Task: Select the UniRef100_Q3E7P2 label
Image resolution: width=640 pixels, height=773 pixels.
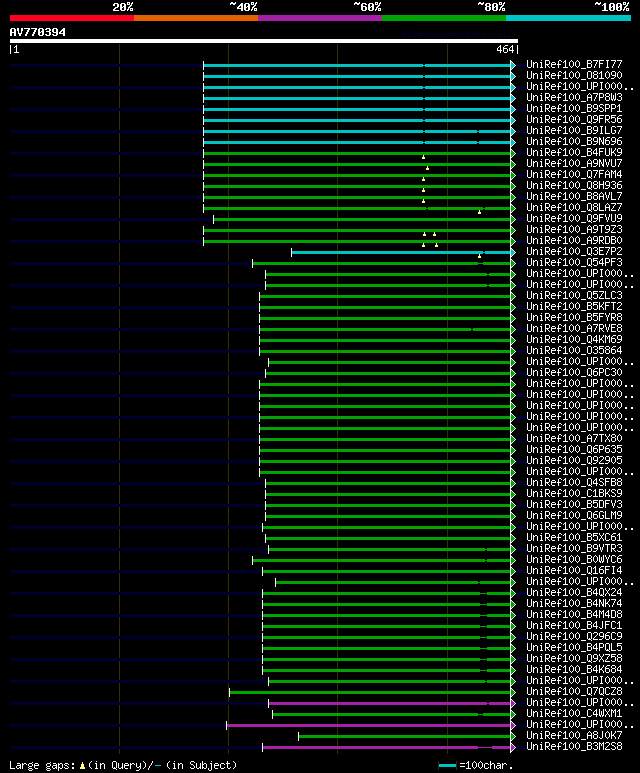Action: click(x=574, y=251)
